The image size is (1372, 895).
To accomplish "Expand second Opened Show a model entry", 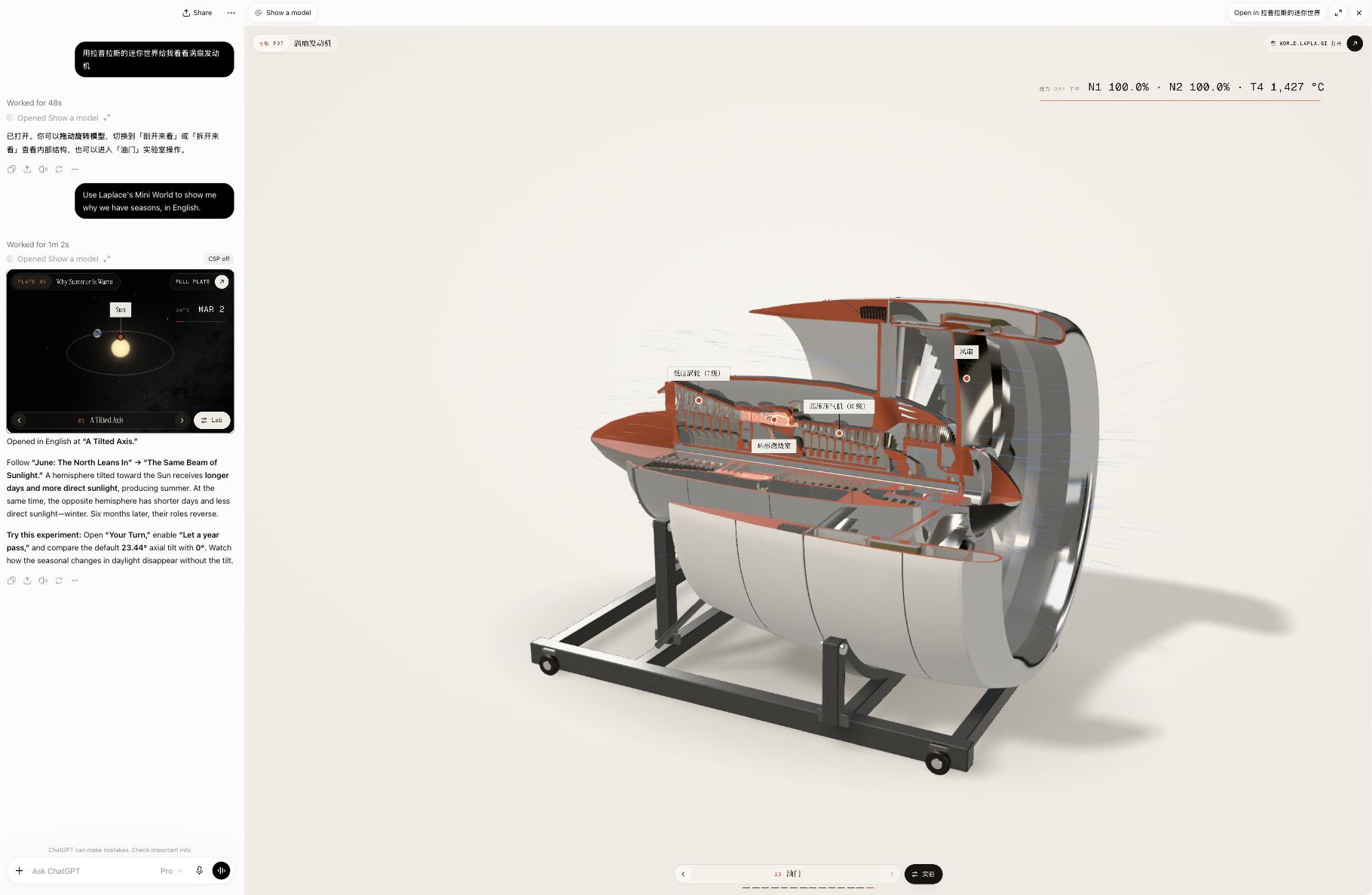I will click(106, 259).
